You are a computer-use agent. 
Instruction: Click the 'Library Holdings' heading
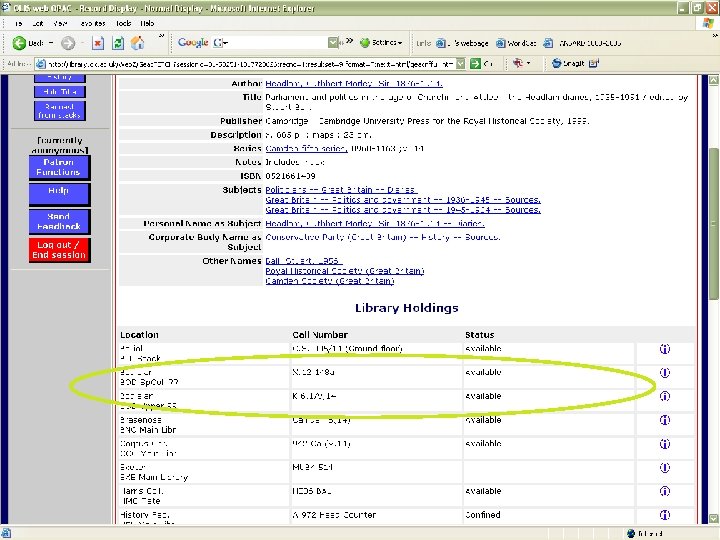point(407,308)
